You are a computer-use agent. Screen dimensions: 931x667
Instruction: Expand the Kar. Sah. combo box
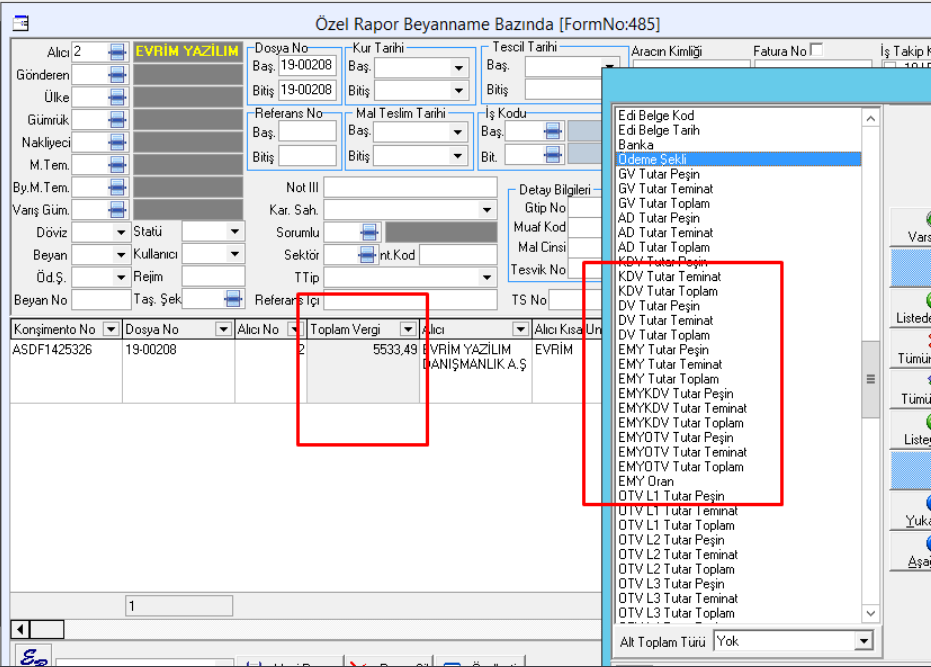pos(486,210)
